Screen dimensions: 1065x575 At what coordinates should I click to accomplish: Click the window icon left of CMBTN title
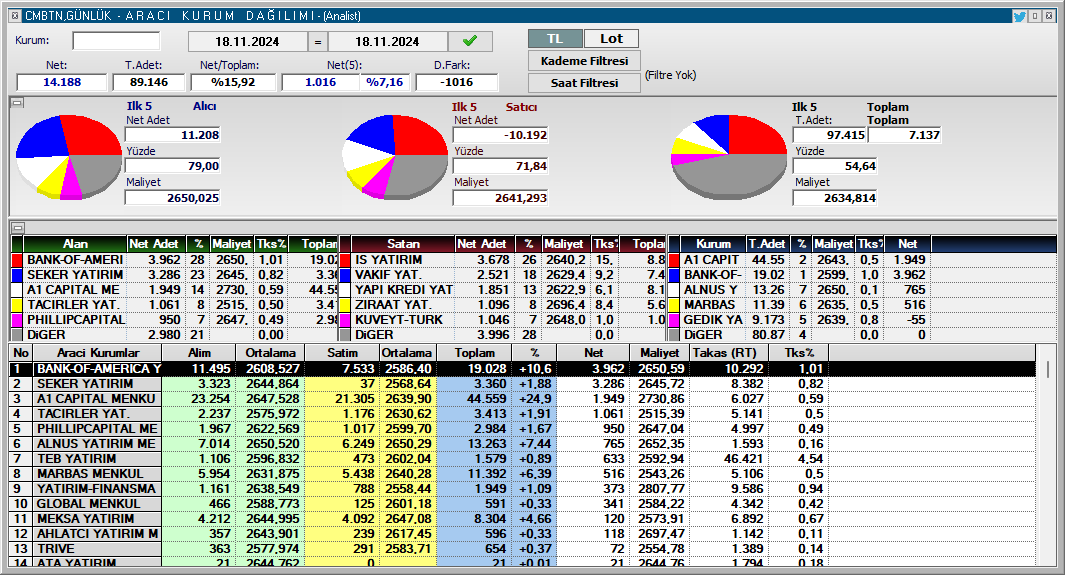(15, 16)
